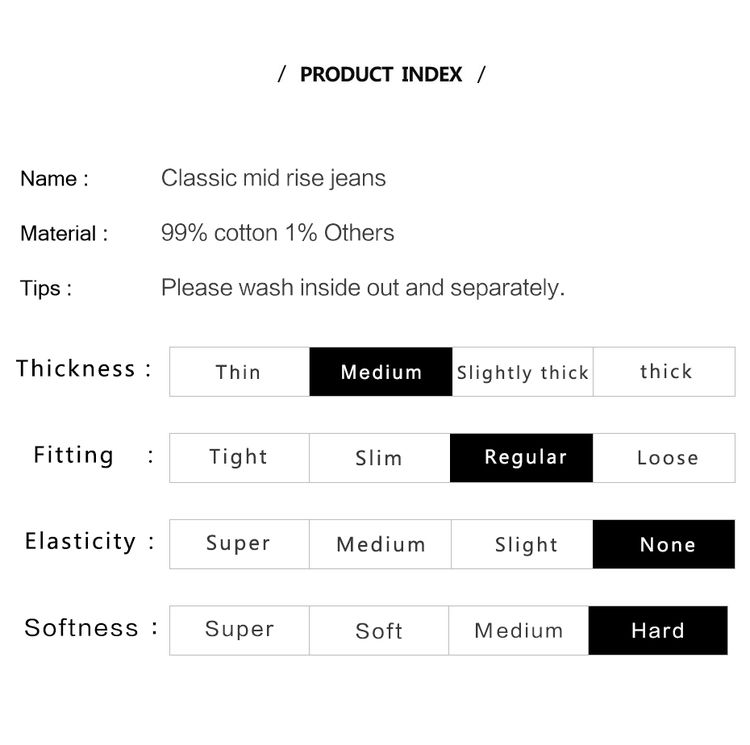Click the highlighted Hard softness cell
Screen dimensions: 750x745
coord(658,630)
